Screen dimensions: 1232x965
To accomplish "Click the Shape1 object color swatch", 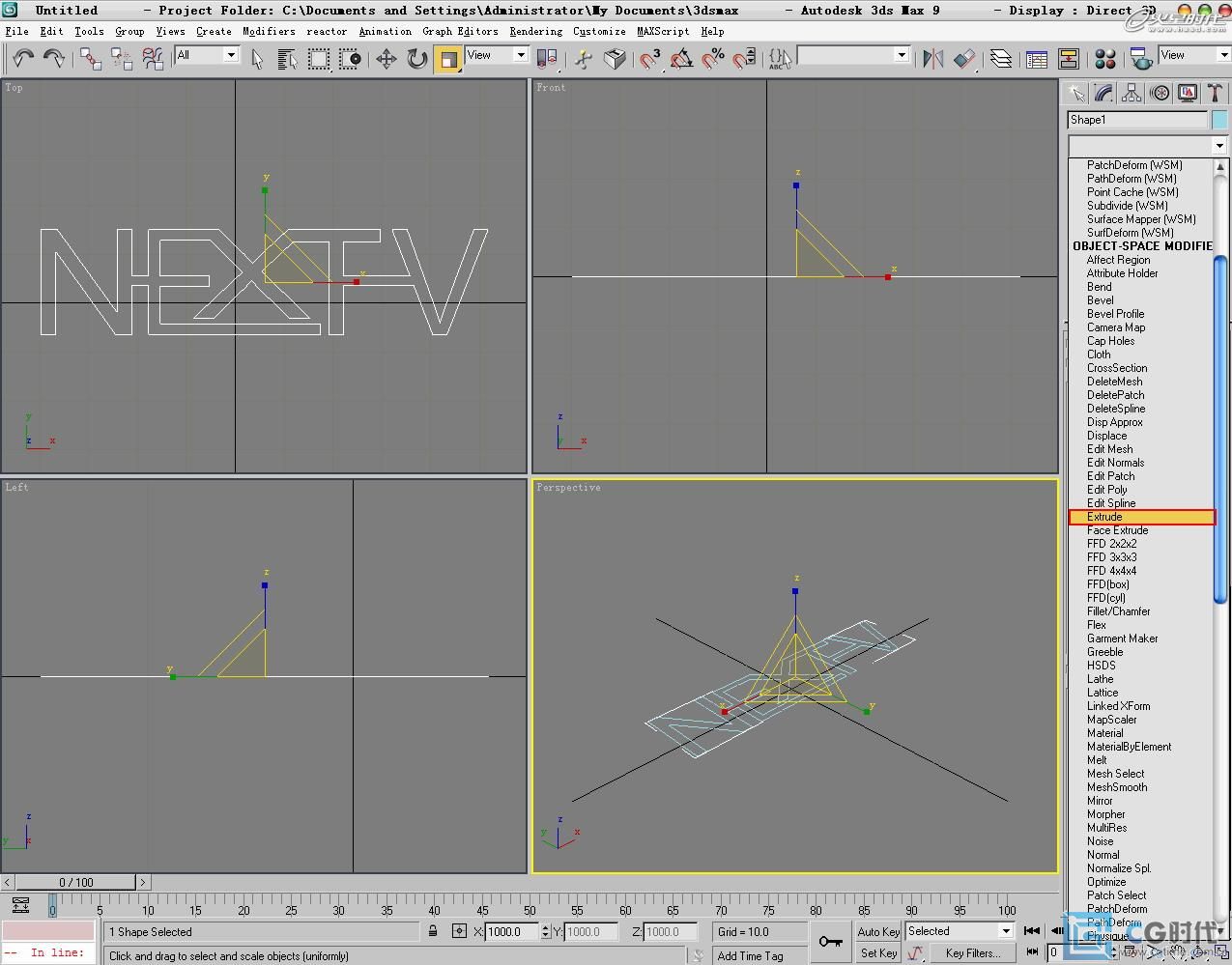I will click(1219, 120).
